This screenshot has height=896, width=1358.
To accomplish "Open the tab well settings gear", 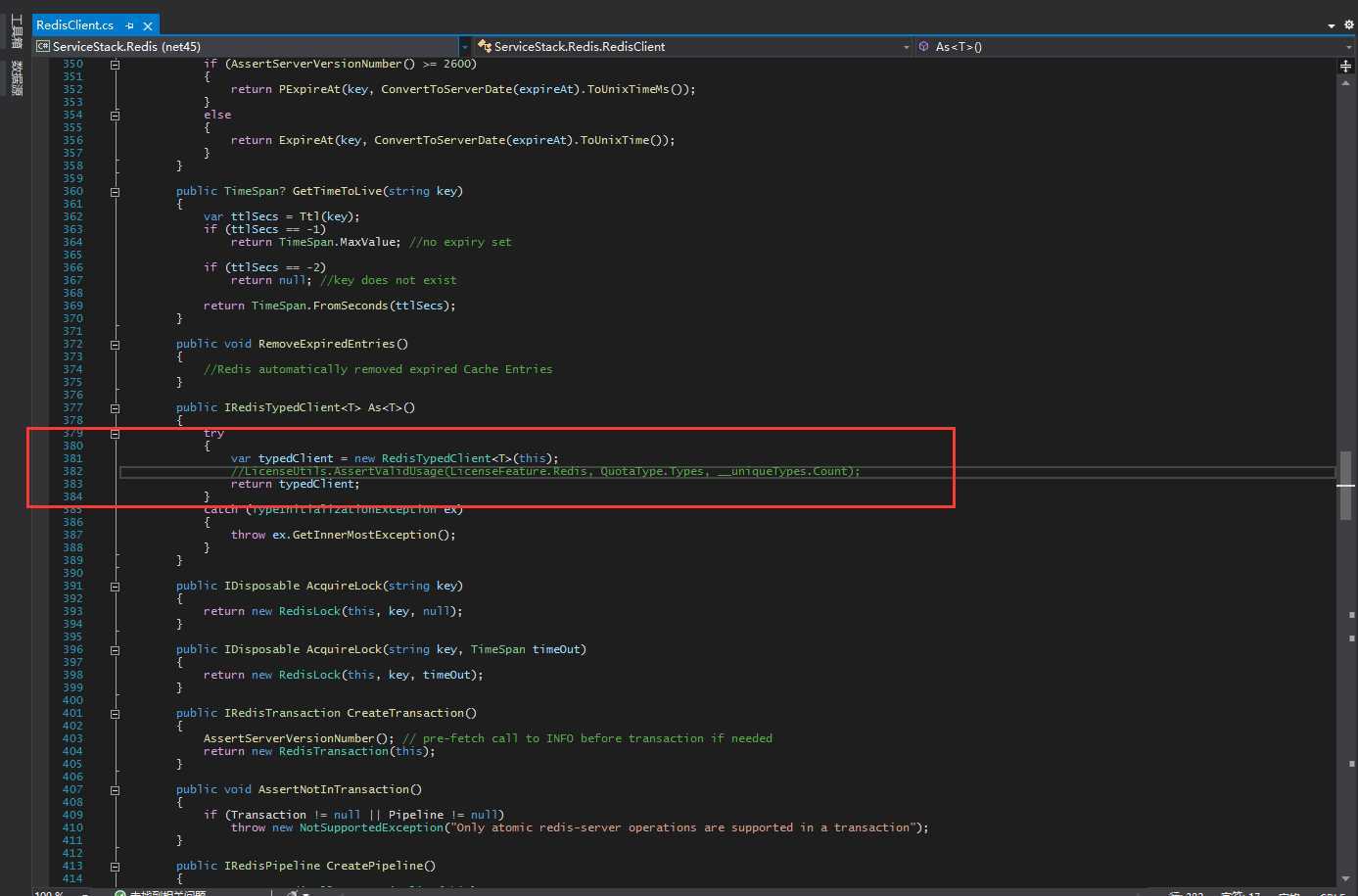I will pos(1348,25).
